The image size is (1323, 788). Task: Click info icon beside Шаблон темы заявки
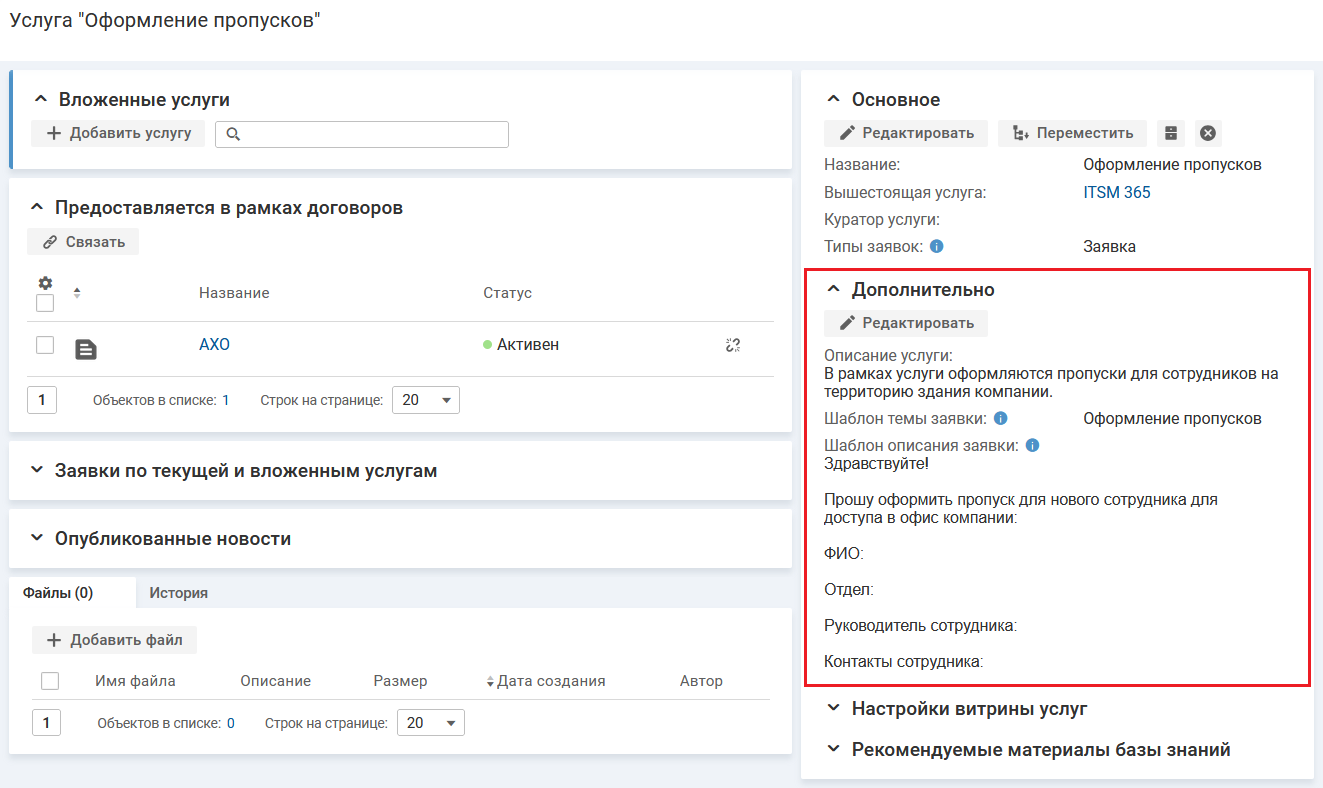[1000, 419]
